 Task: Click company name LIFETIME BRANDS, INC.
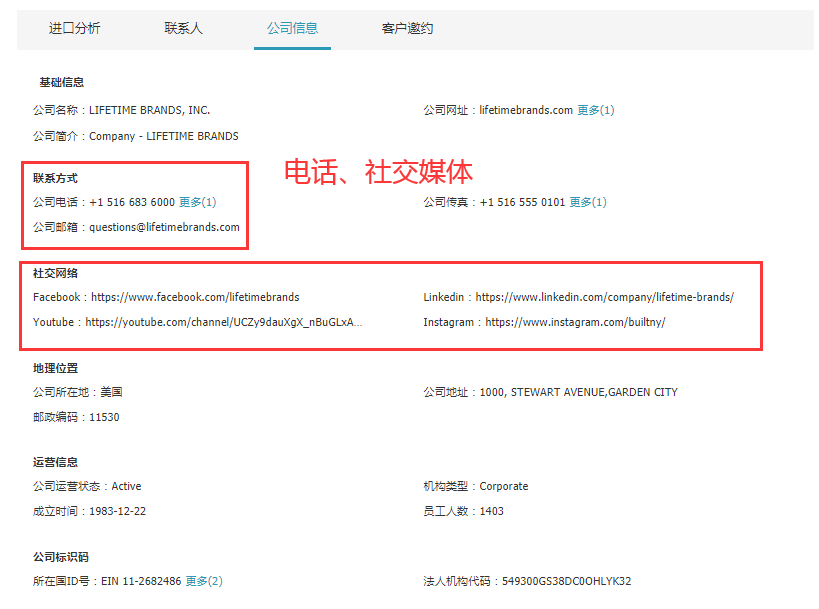[x=149, y=110]
